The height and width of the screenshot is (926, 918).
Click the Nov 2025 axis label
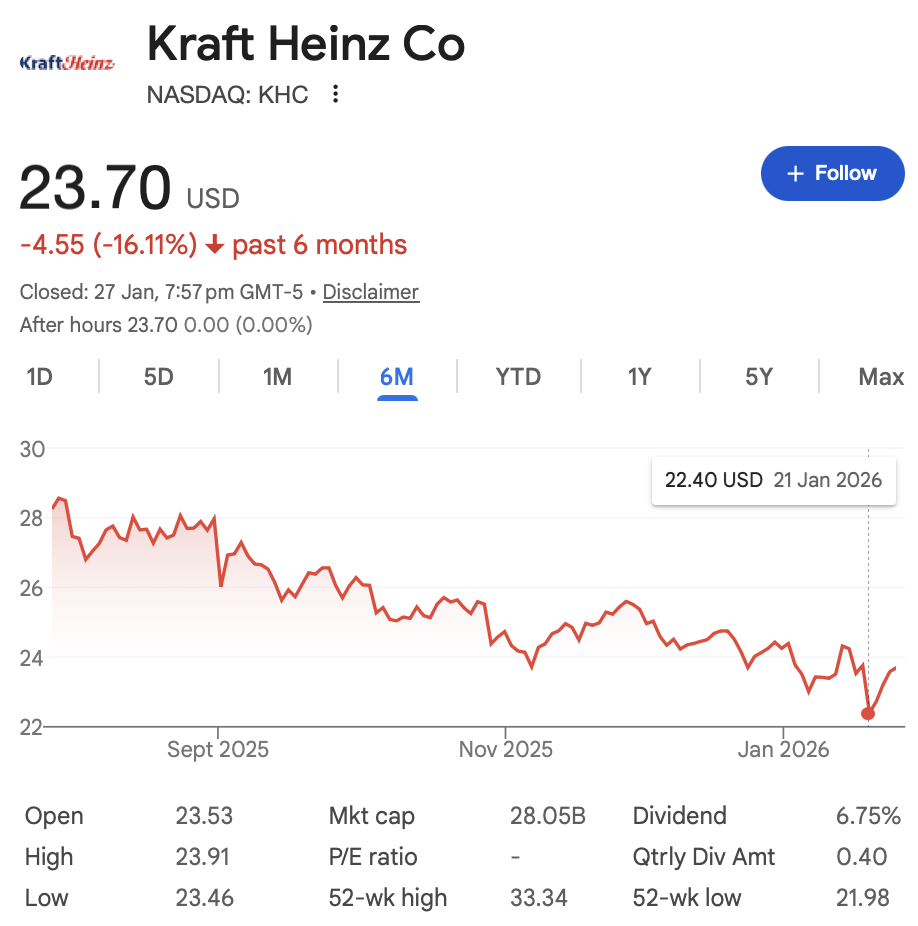(506, 749)
